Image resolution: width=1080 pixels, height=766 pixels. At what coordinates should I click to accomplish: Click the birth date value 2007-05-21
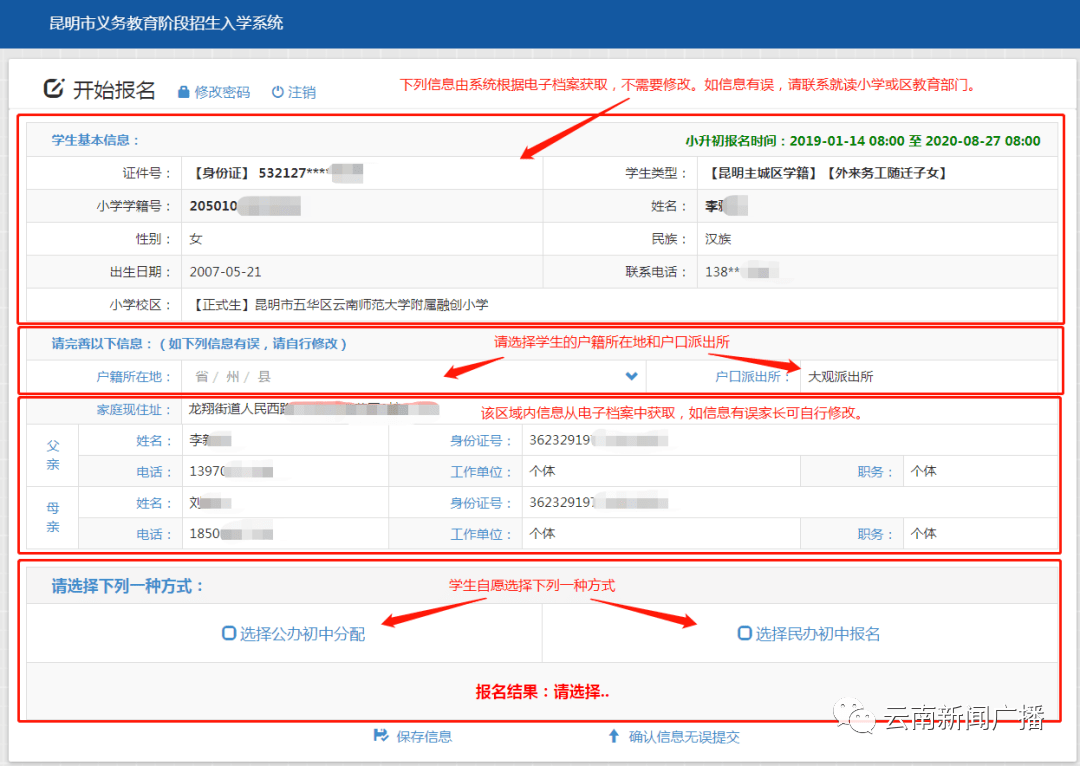pyautogui.click(x=225, y=271)
